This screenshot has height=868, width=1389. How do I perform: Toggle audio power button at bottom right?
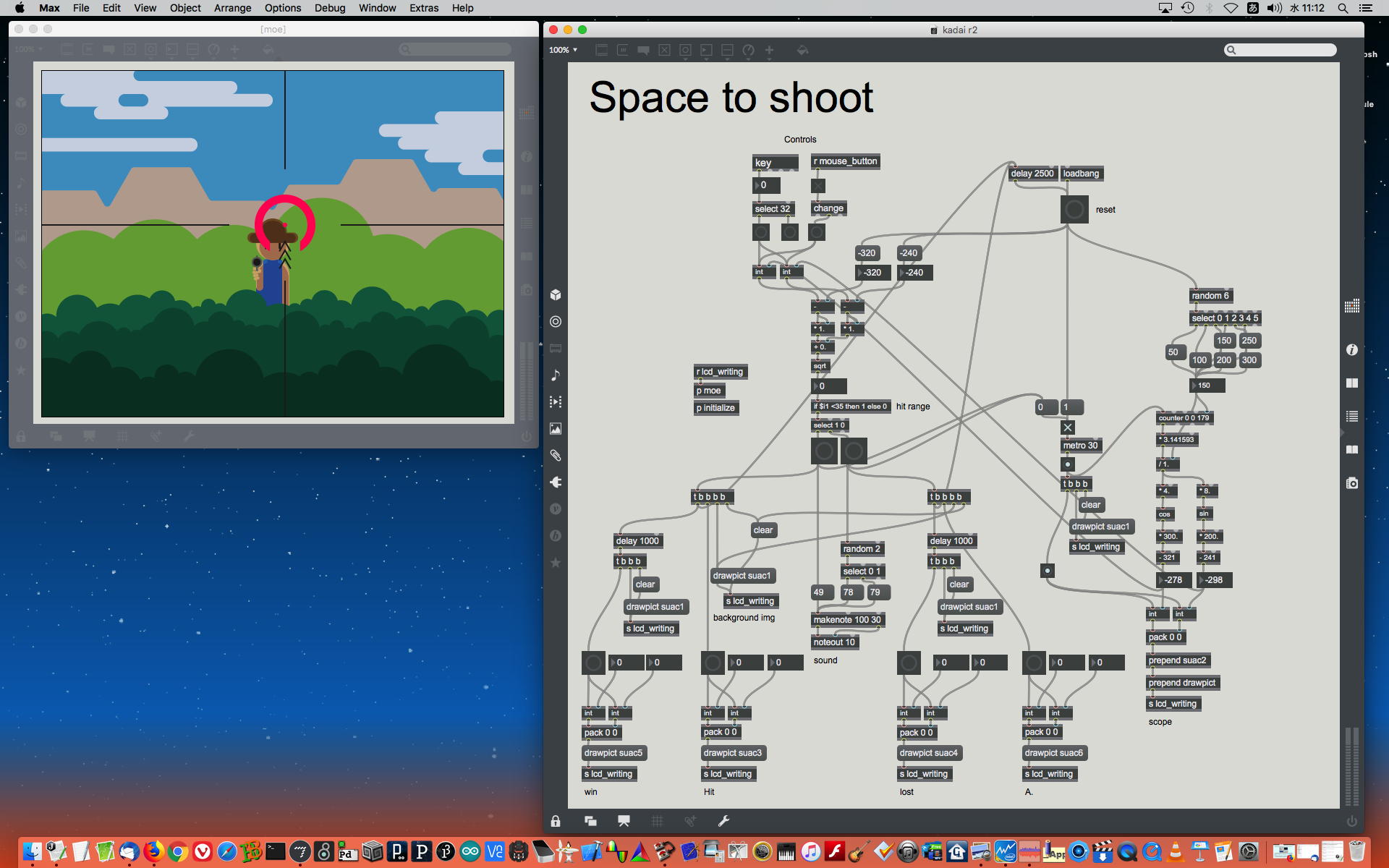1351,821
